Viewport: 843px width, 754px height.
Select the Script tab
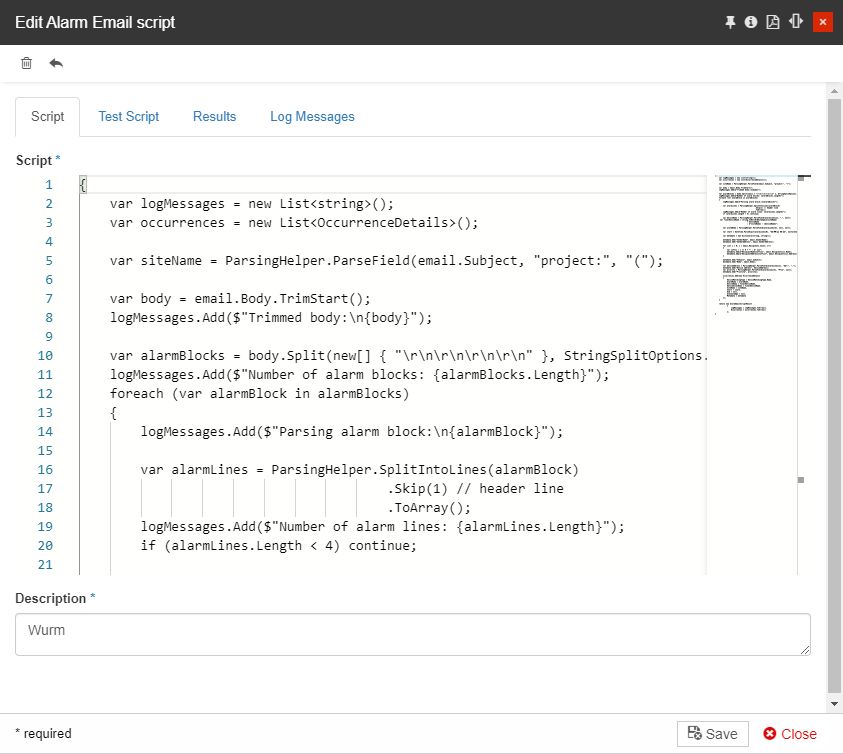pos(47,117)
